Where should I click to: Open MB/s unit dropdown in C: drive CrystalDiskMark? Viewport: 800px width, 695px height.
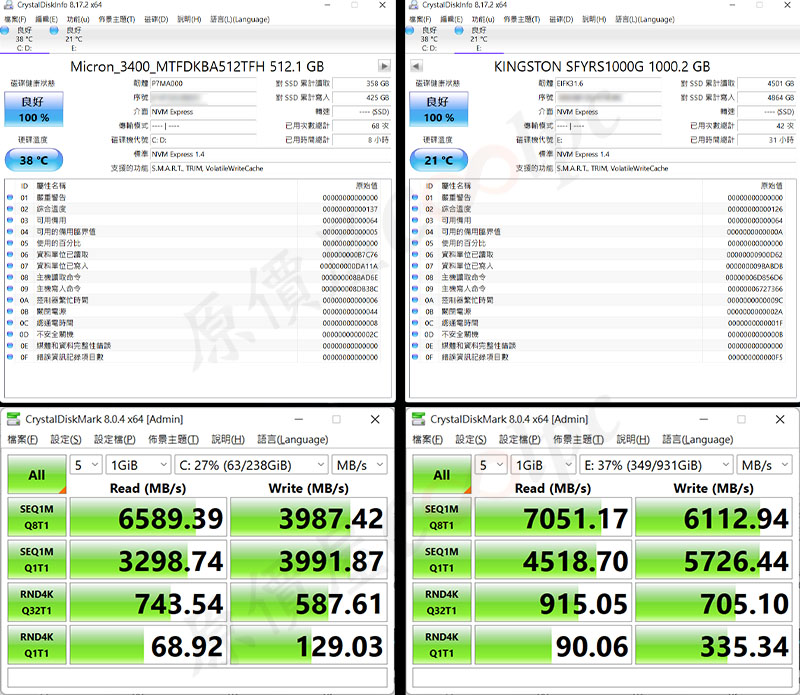359,465
